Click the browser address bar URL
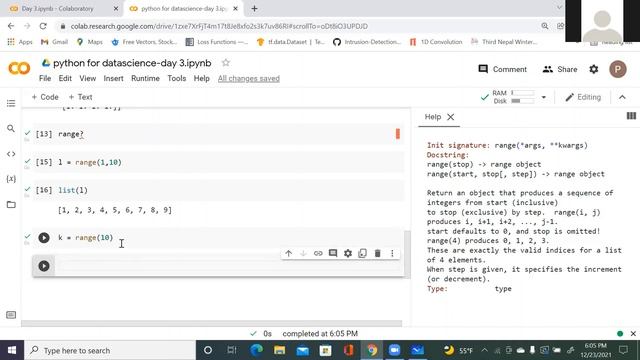The width and height of the screenshot is (640, 360). pyautogui.click(x=219, y=26)
